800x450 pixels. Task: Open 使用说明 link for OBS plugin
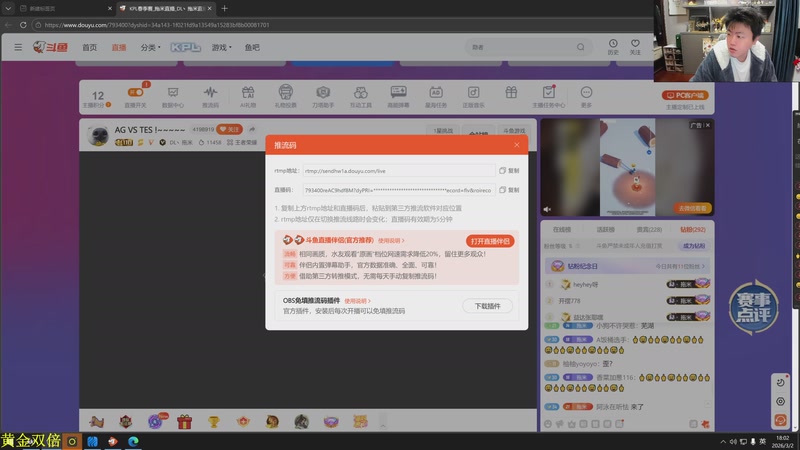[x=358, y=301]
